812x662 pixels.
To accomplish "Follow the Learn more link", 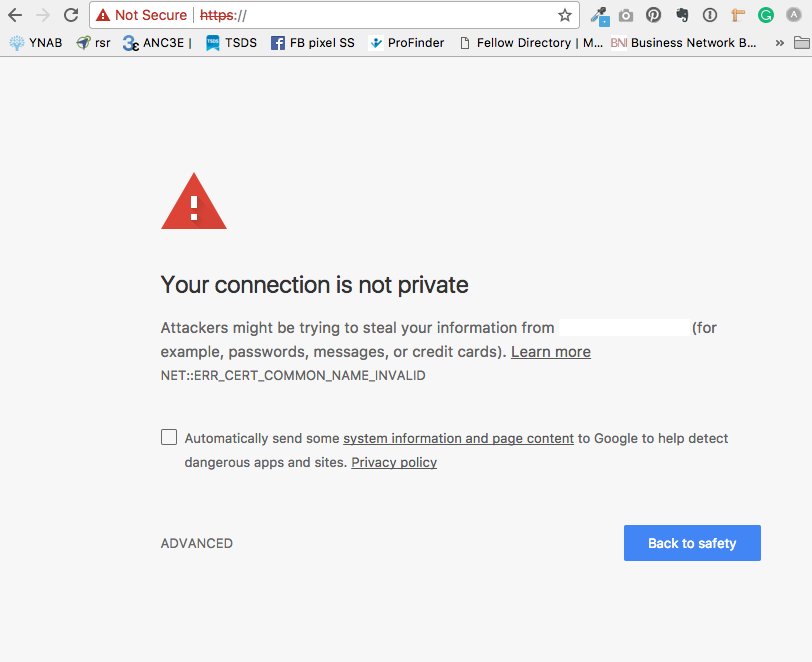I will [x=550, y=352].
